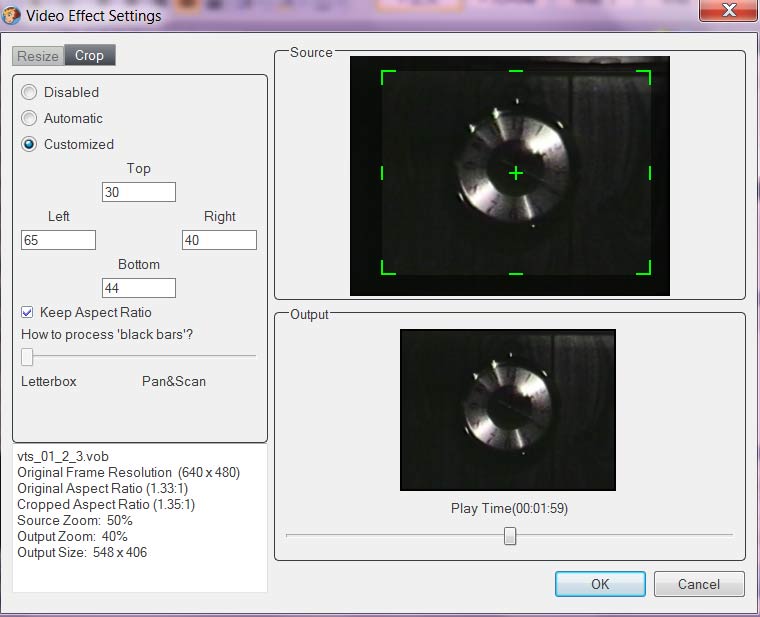This screenshot has width=760, height=617.
Task: Confirm settings with the OK button
Action: (600, 584)
